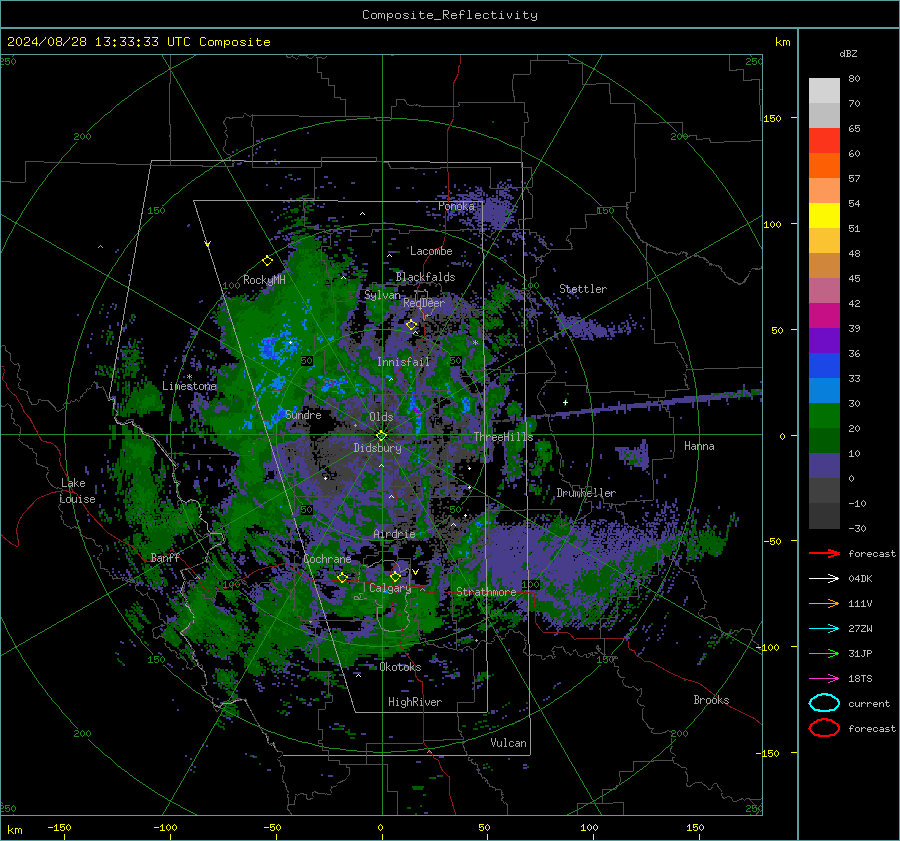Click the RedDeer city label
900x841 pixels.
point(424,303)
